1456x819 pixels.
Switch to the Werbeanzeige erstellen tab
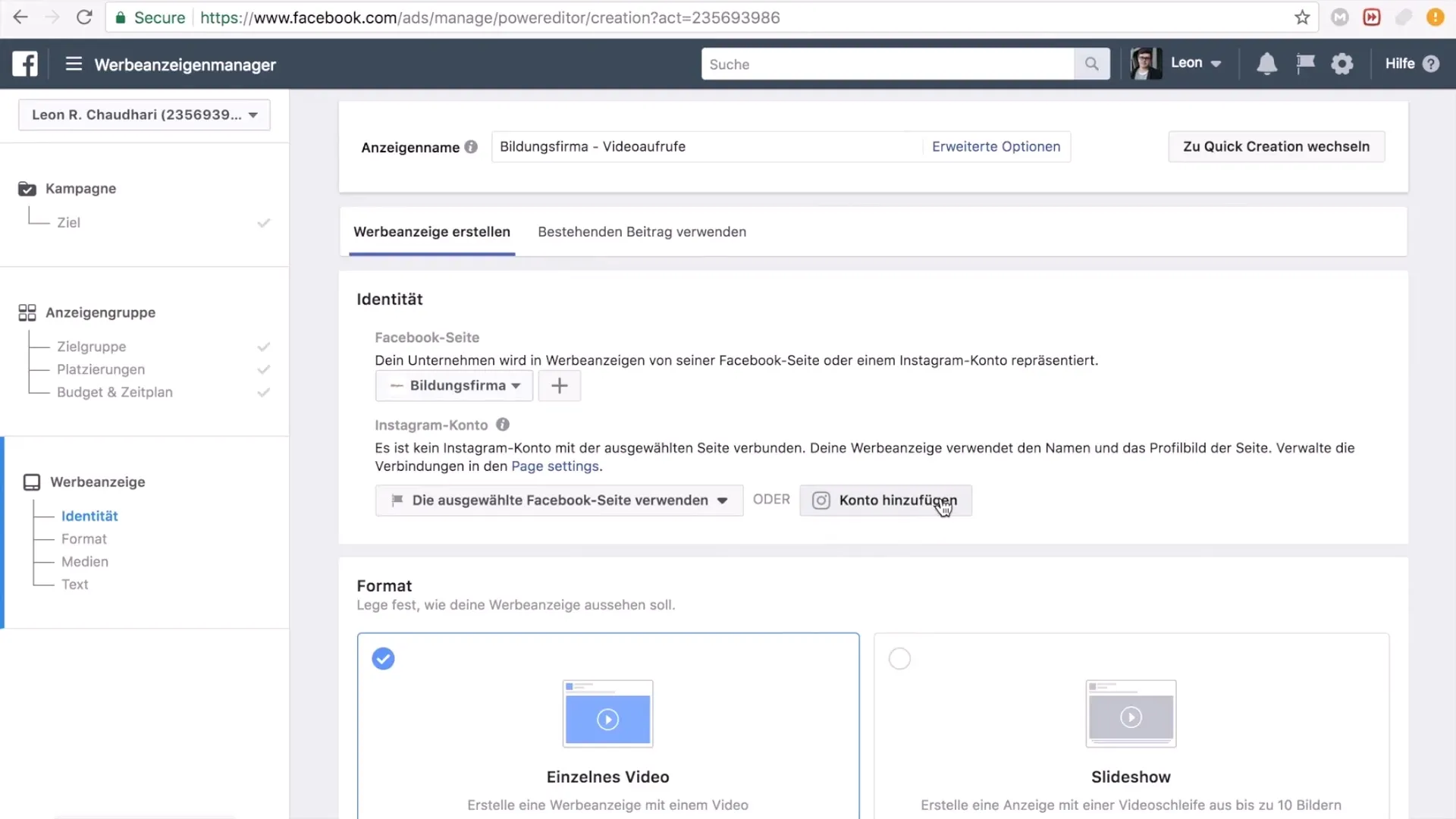[x=431, y=232]
